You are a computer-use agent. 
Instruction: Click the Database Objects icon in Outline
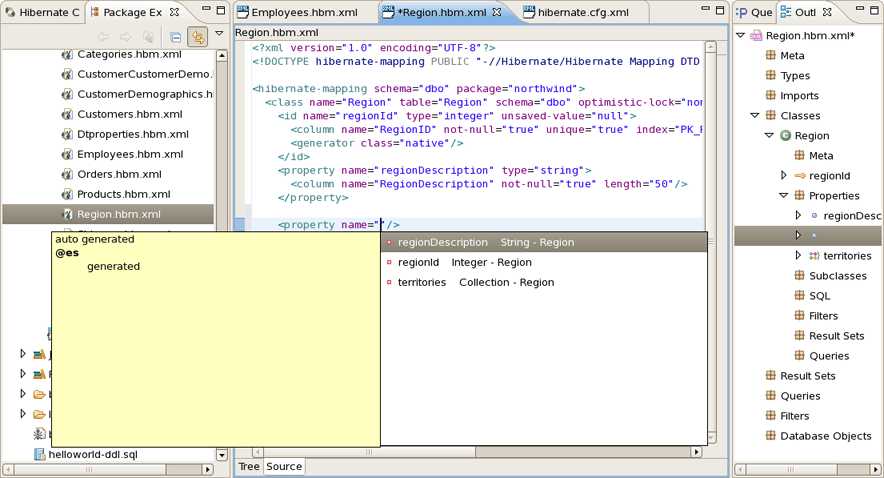pos(771,436)
